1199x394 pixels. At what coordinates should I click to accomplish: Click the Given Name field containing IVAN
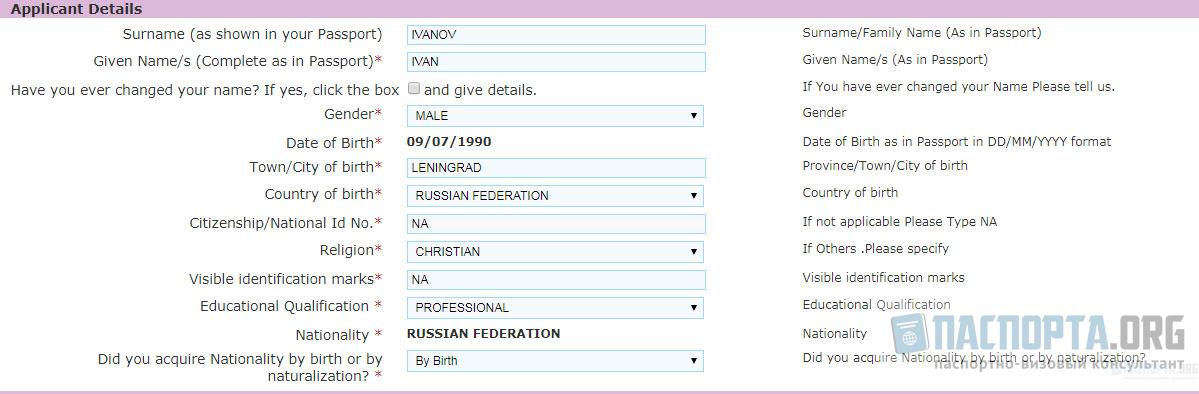click(x=557, y=62)
